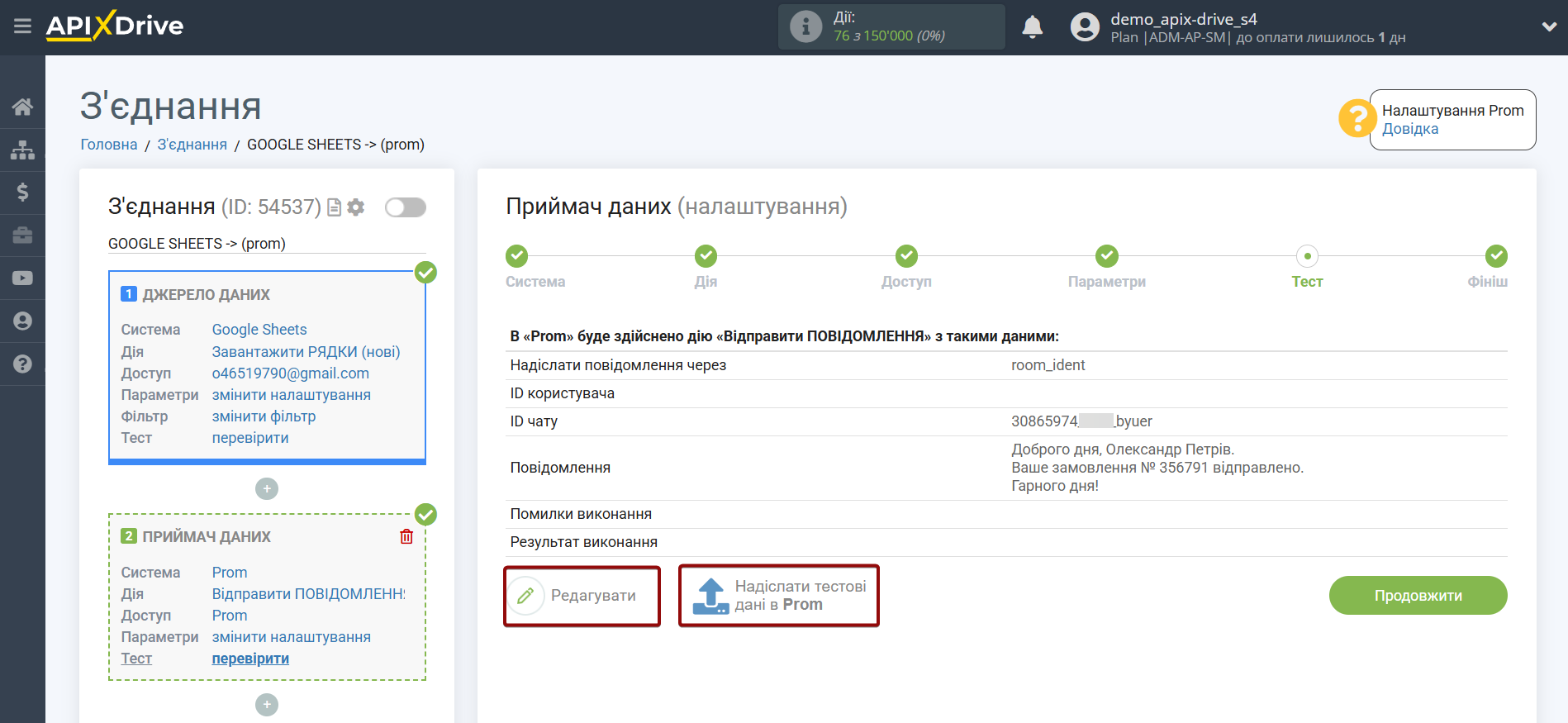Screen dimensions: 1568x723
Task: Click source перевірити test link
Action: 250,438
